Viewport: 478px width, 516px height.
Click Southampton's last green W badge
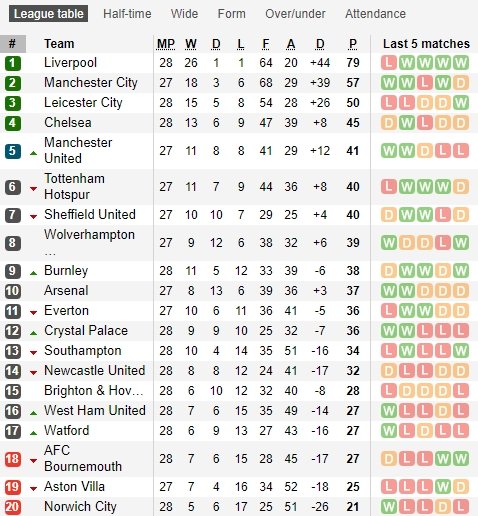point(461,351)
